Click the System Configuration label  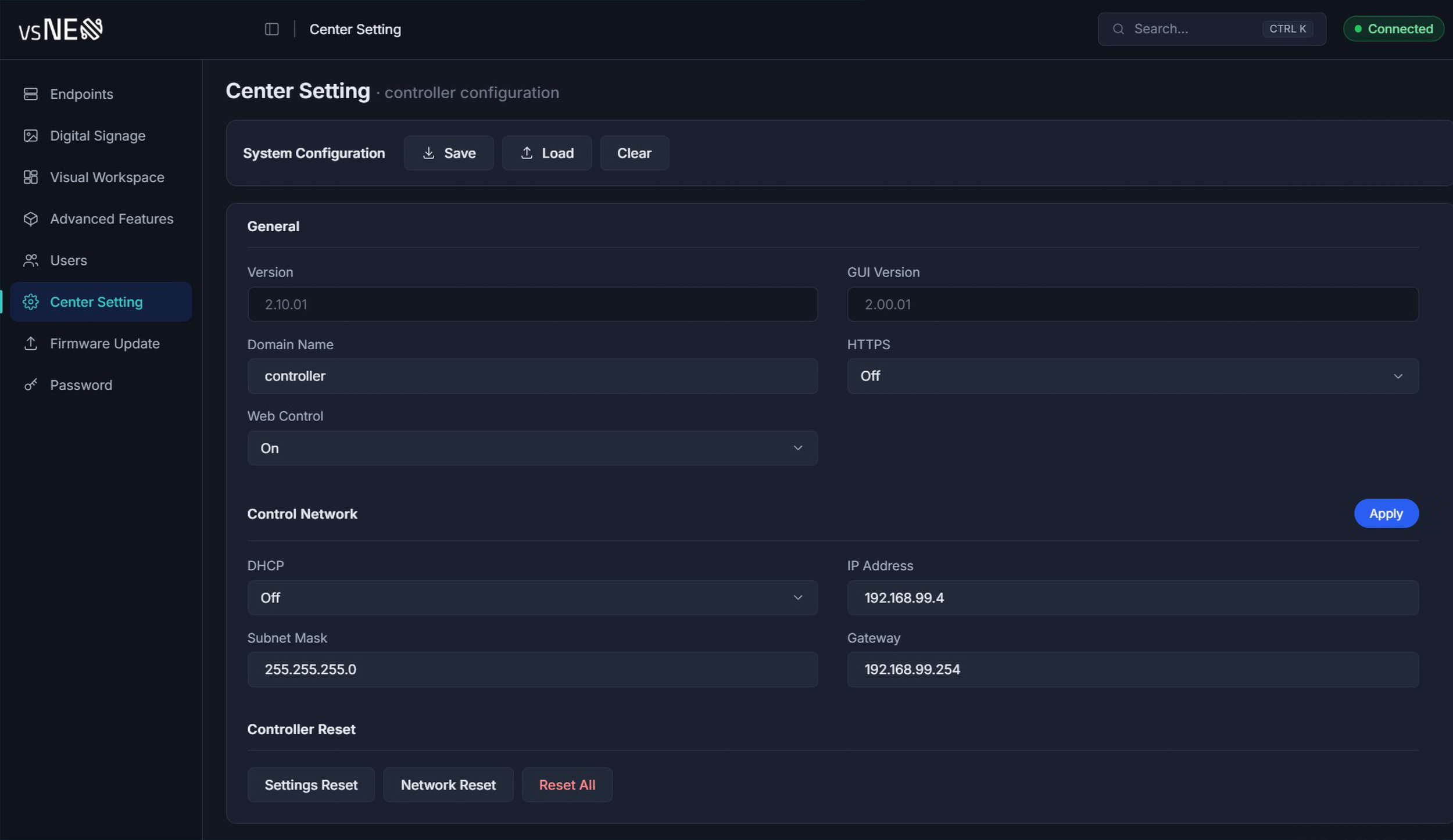(314, 153)
